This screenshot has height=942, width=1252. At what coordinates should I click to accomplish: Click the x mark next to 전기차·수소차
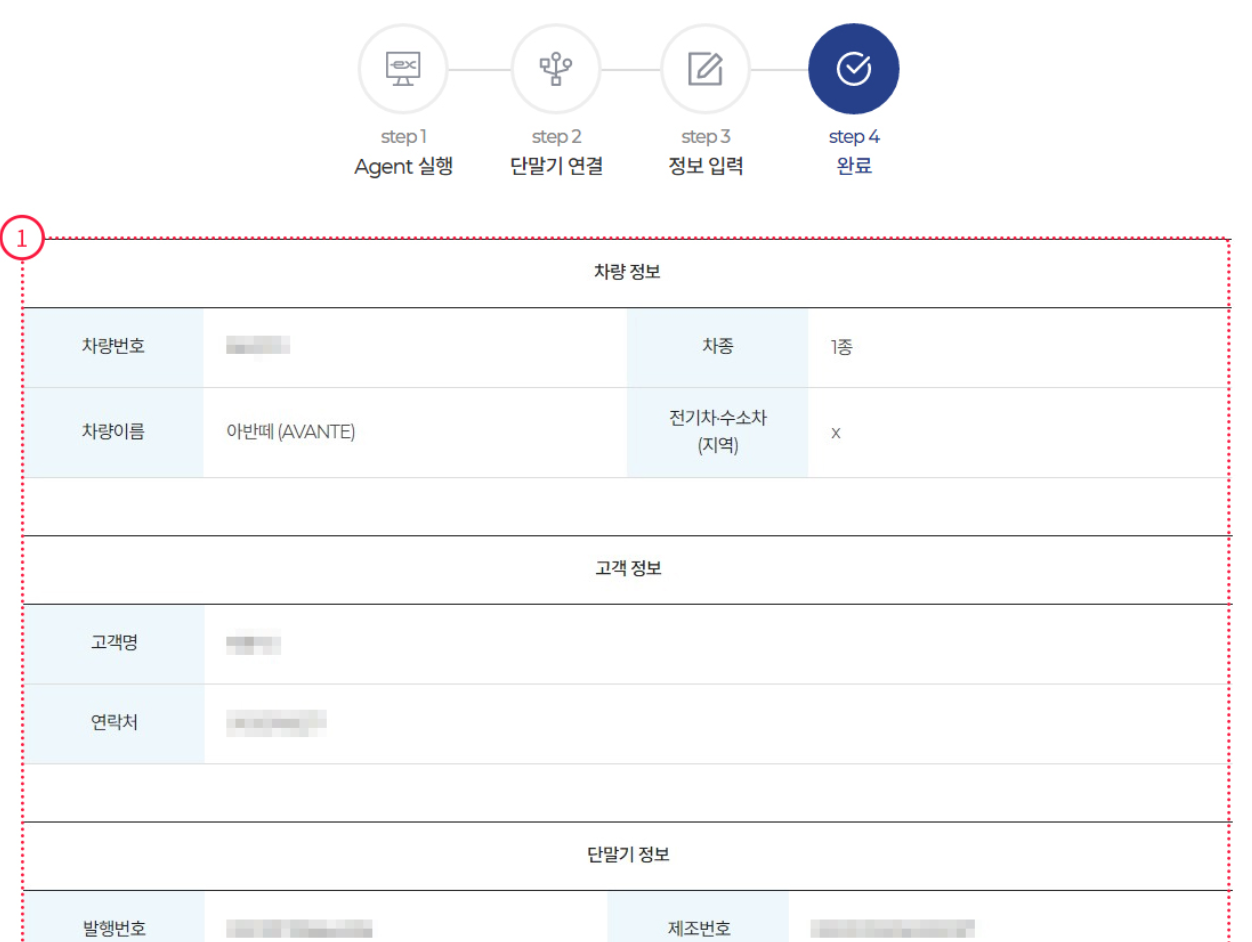(835, 433)
